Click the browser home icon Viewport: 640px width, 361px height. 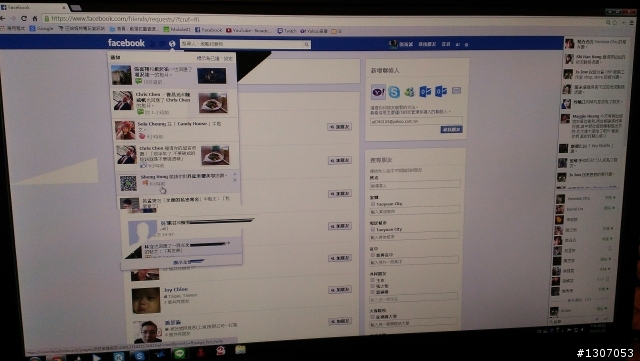click(x=35, y=18)
